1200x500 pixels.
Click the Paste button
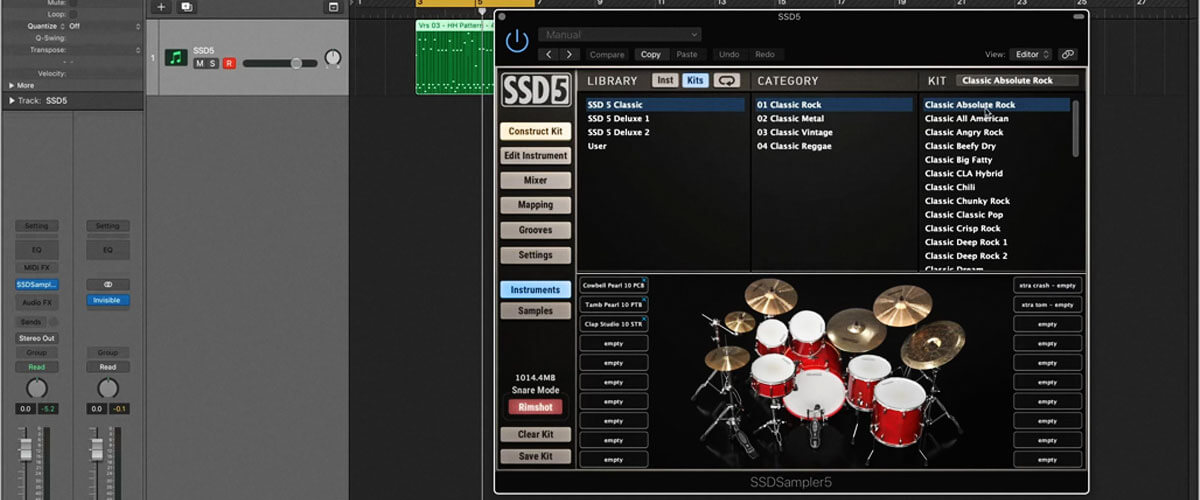pyautogui.click(x=687, y=54)
